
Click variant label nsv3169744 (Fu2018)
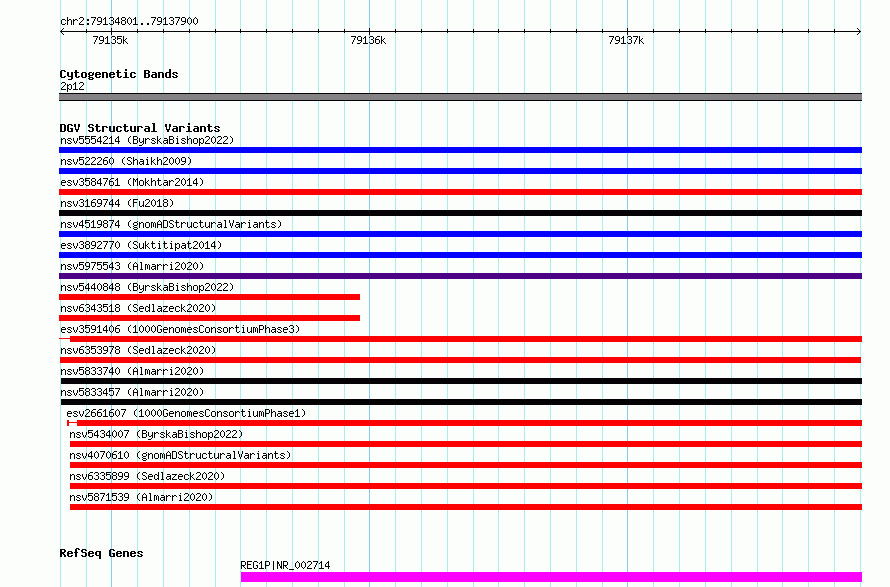[x=117, y=203]
